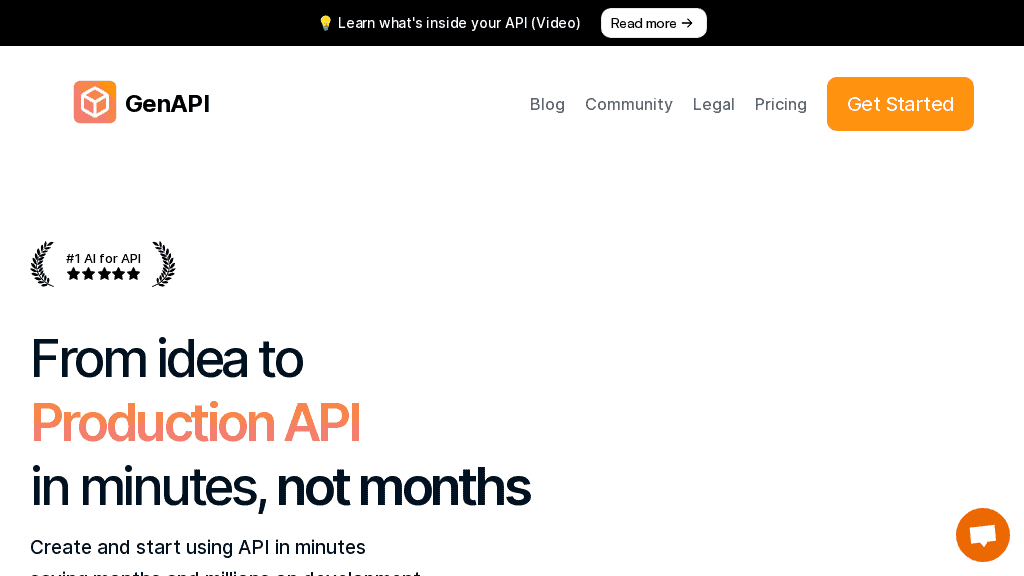The width and height of the screenshot is (1024, 576).
Task: Click the GenAPI cube logo icon
Action: point(95,102)
